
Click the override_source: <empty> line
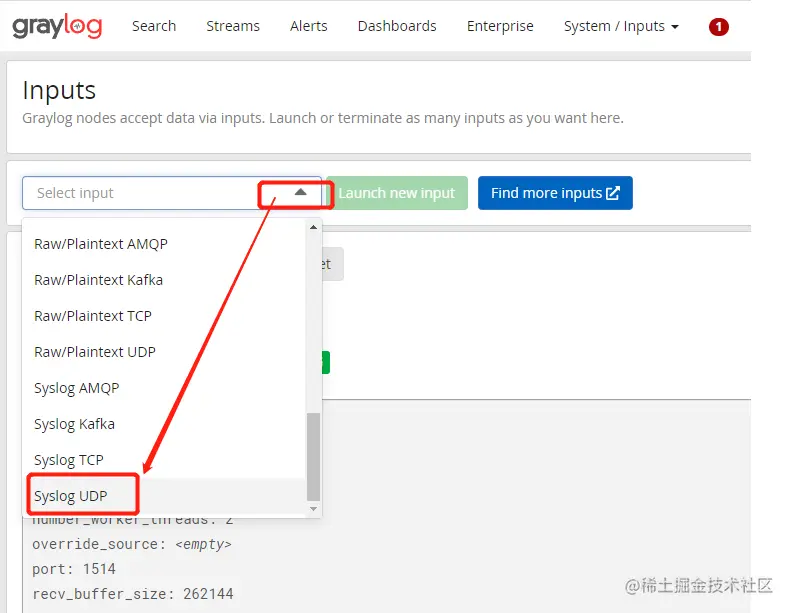point(132,544)
